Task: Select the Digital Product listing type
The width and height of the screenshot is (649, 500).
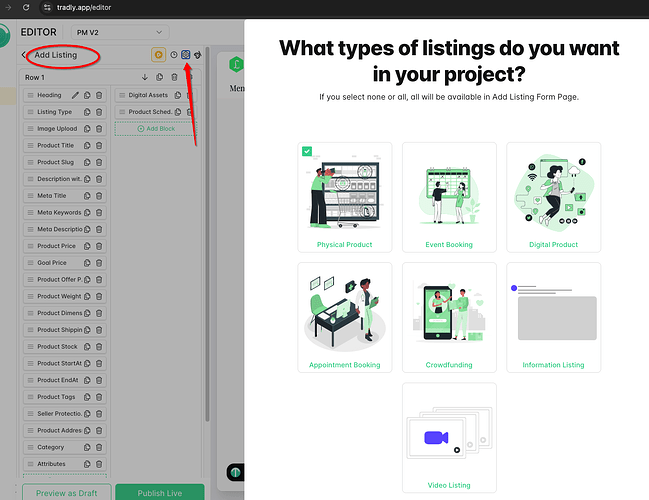Action: click(553, 196)
